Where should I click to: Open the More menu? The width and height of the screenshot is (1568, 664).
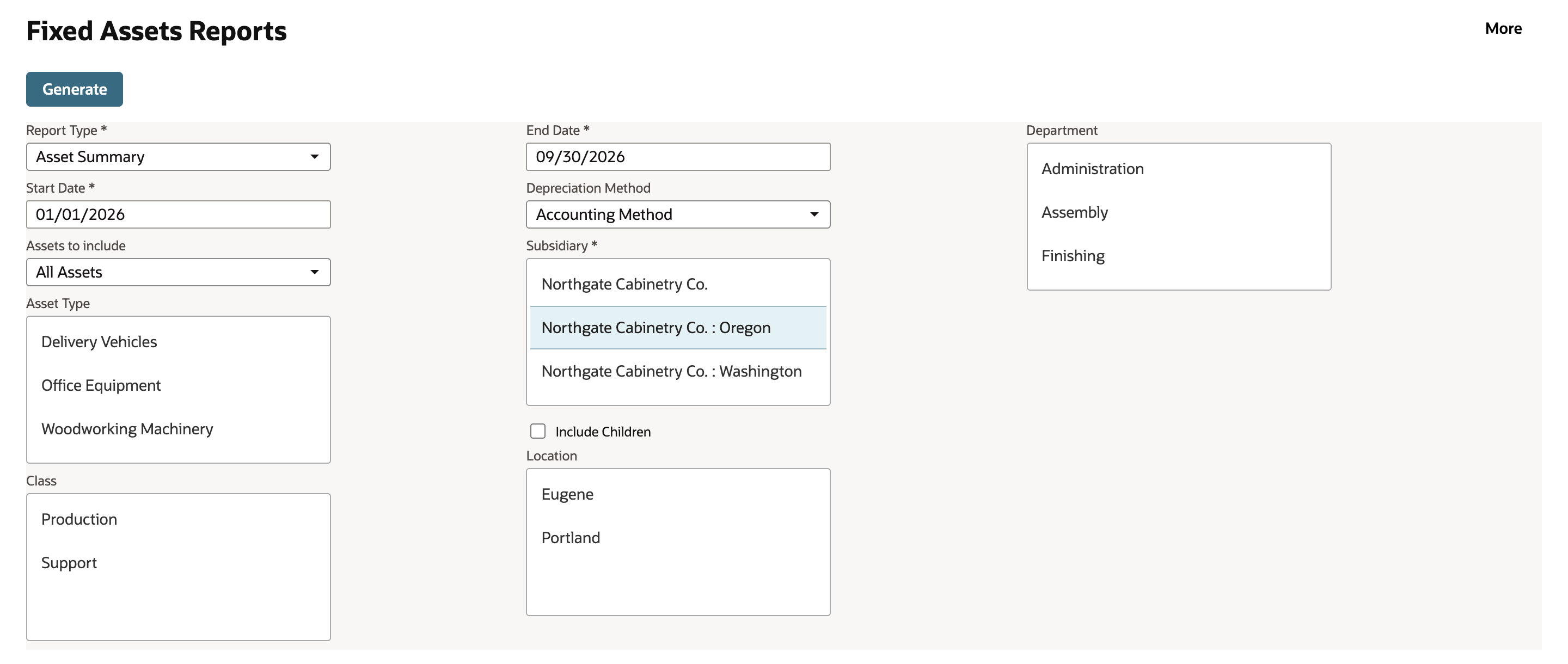pyautogui.click(x=1503, y=29)
